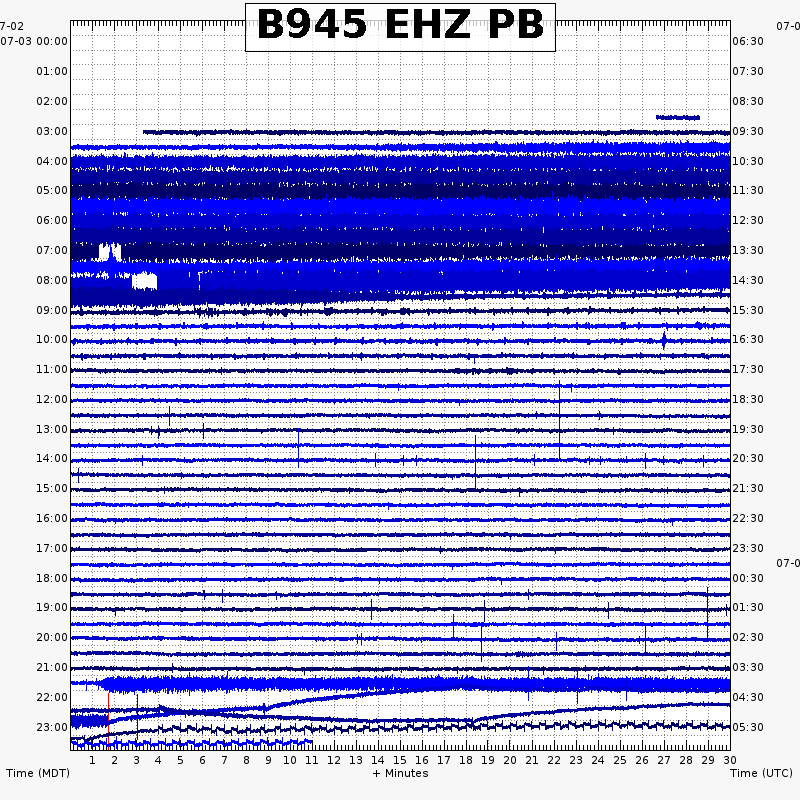The width and height of the screenshot is (800, 800).
Task: Click the "+ Minutes" axis caption
Action: click(401, 773)
